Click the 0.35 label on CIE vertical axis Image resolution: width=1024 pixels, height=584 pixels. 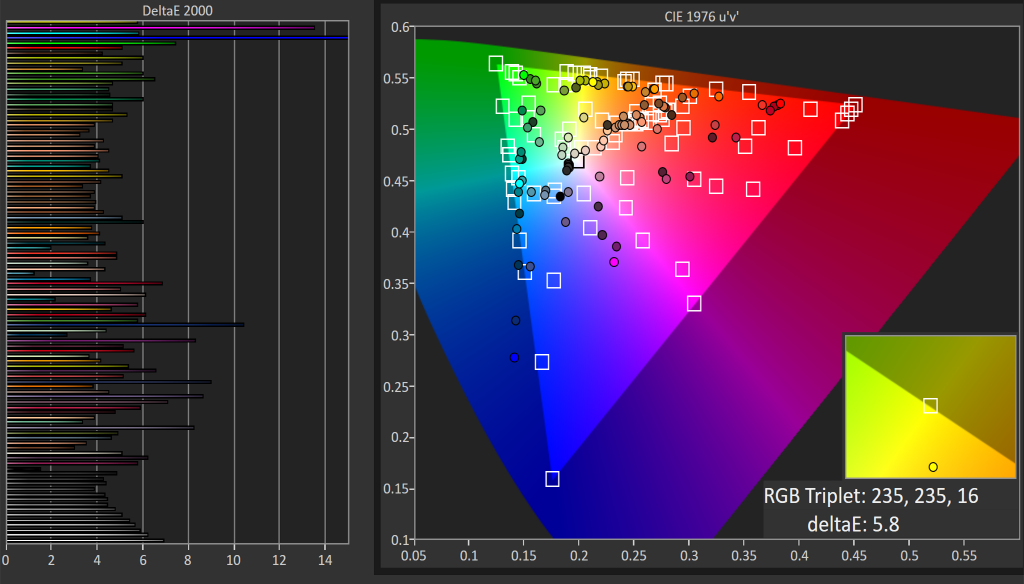(x=396, y=284)
